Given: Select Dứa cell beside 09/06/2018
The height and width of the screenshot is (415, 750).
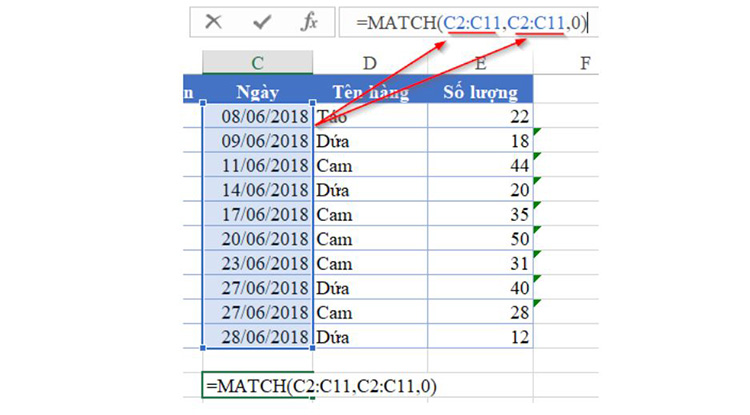Looking at the screenshot, I should click(370, 141).
